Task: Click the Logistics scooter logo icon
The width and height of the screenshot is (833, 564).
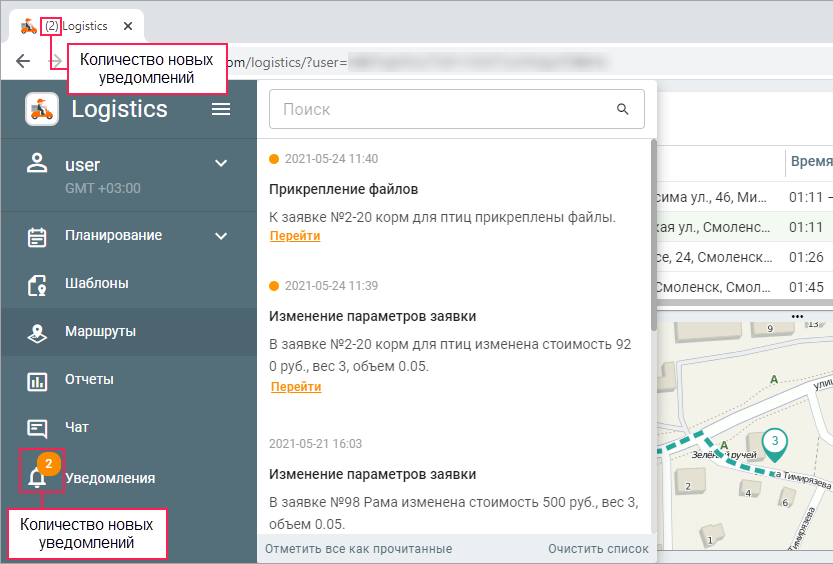Action: (x=42, y=109)
